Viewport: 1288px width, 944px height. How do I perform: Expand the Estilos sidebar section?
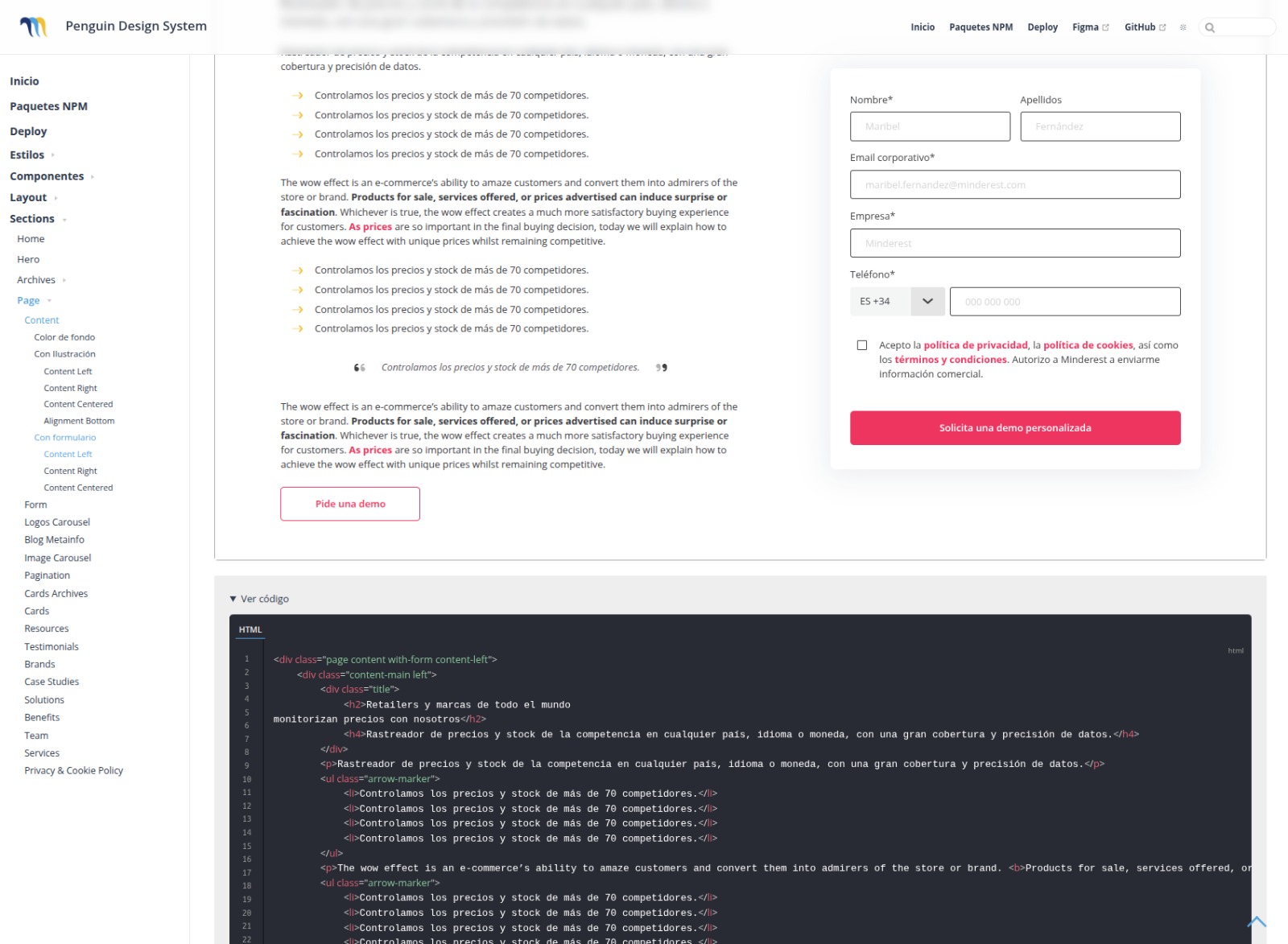[53, 155]
